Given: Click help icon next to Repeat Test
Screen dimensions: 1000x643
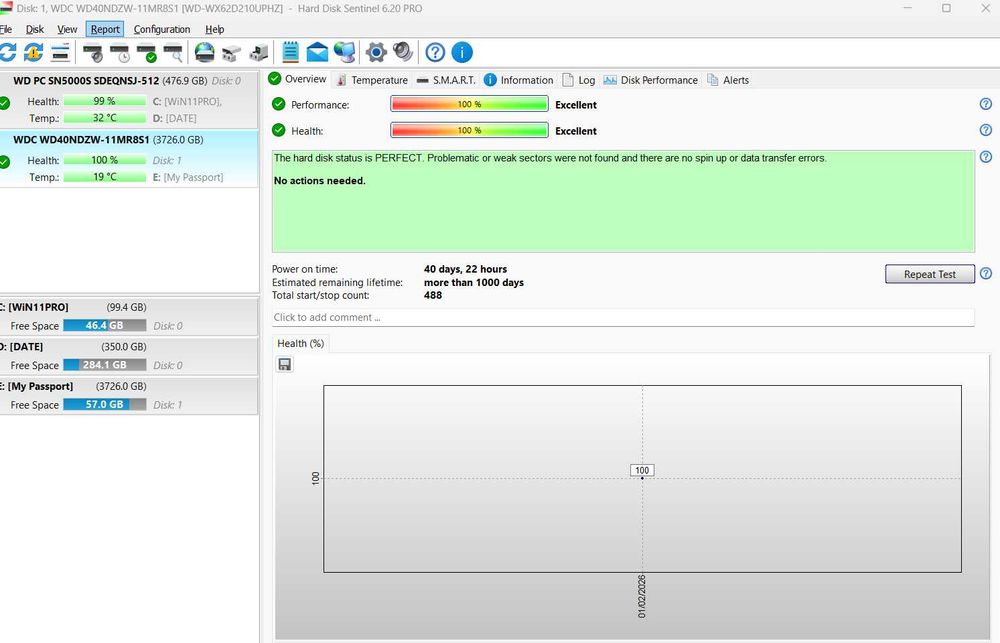Looking at the screenshot, I should pos(986,274).
